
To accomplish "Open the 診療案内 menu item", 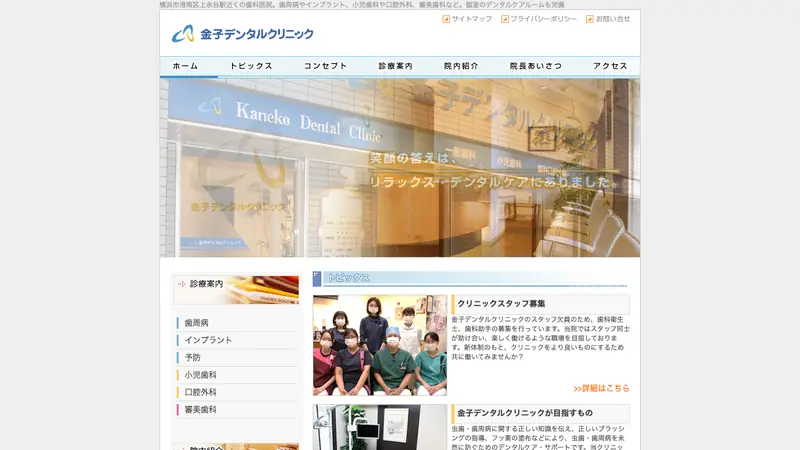I will point(395,66).
